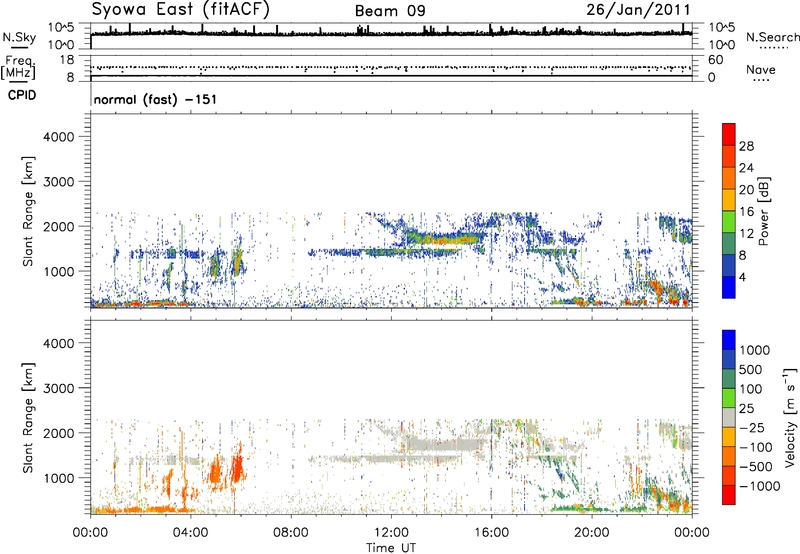Click the '1000' tick on the Velocity colorbar
The height and width of the screenshot is (554, 800).
(x=755, y=350)
